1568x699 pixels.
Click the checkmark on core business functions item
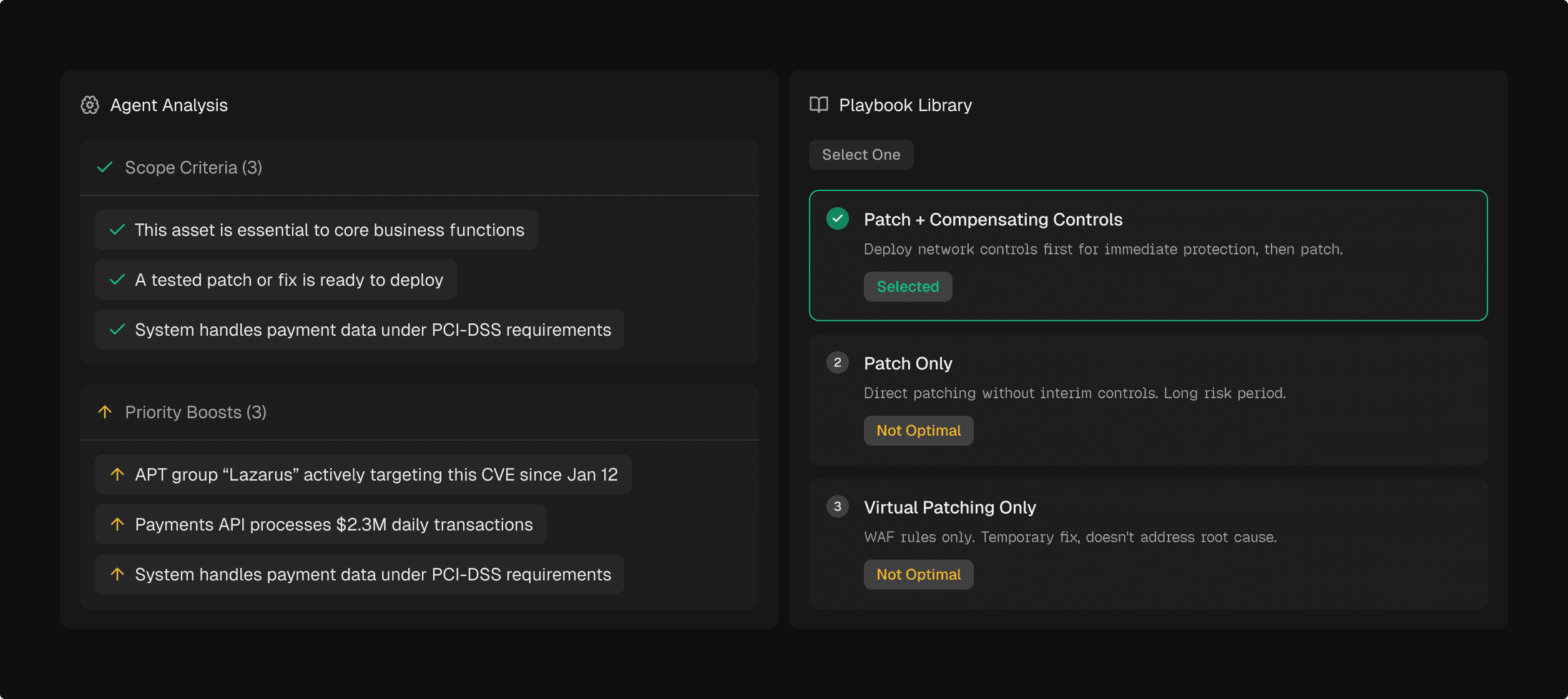point(117,230)
